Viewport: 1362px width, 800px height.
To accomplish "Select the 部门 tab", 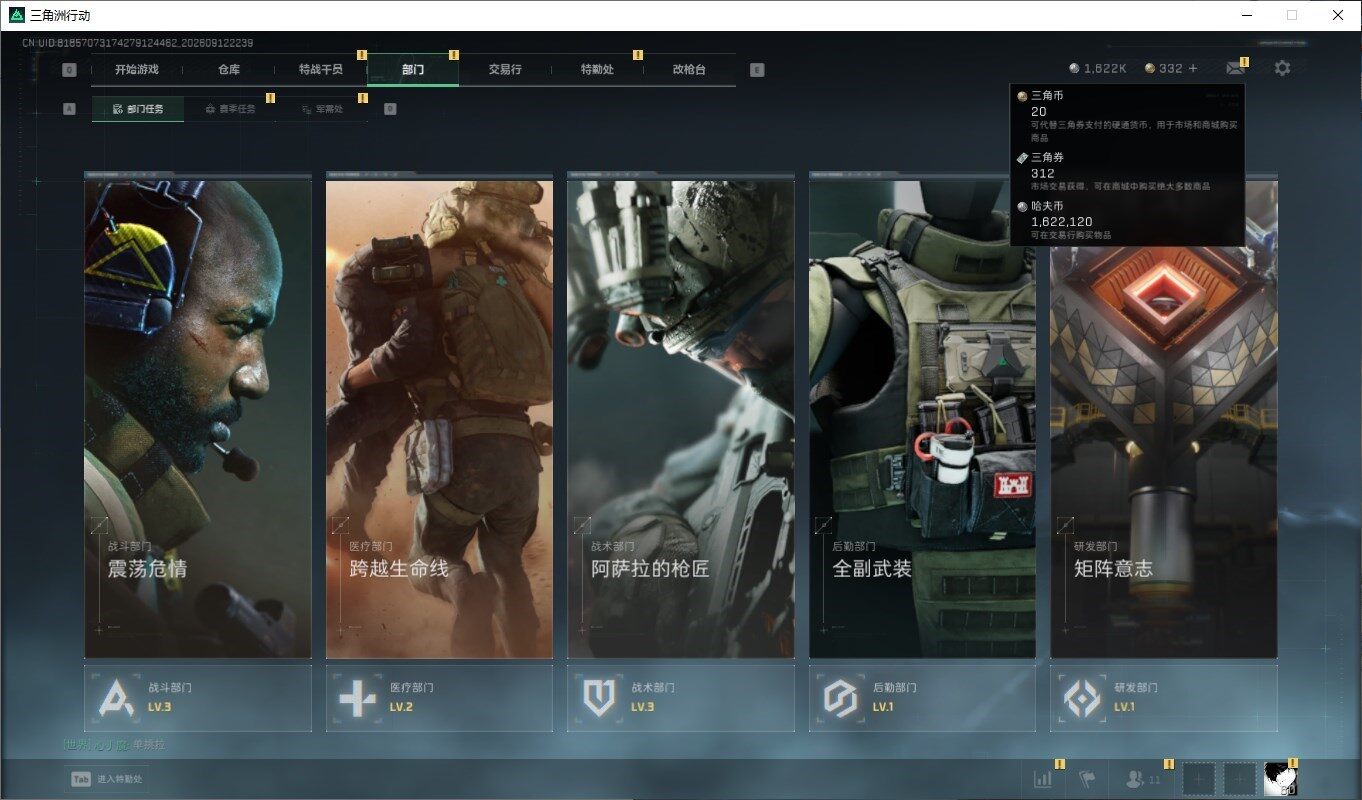I will pyautogui.click(x=413, y=70).
